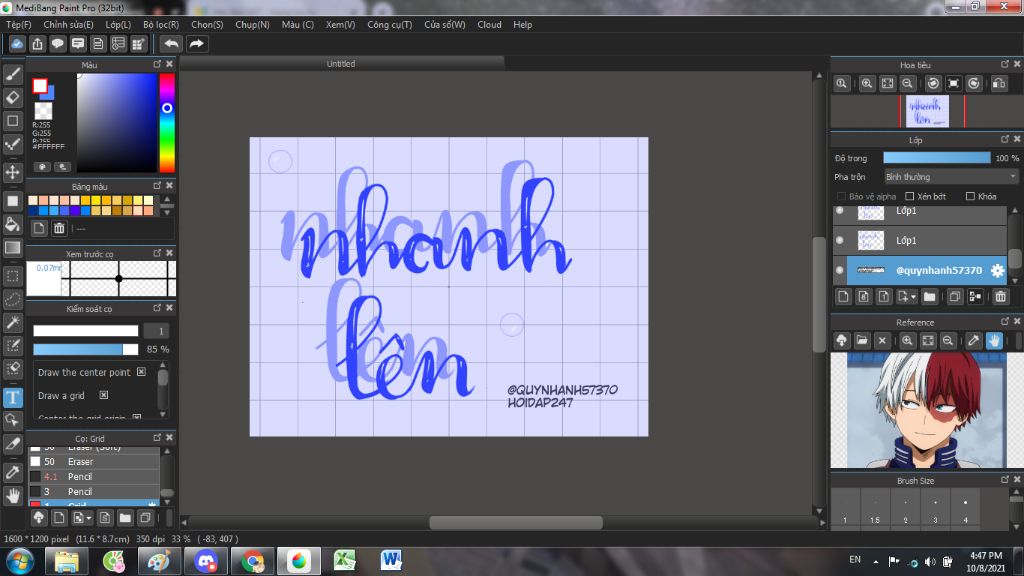This screenshot has width=1024, height=576.
Task: Click the Redo arrow in toolbar
Action: tap(196, 44)
